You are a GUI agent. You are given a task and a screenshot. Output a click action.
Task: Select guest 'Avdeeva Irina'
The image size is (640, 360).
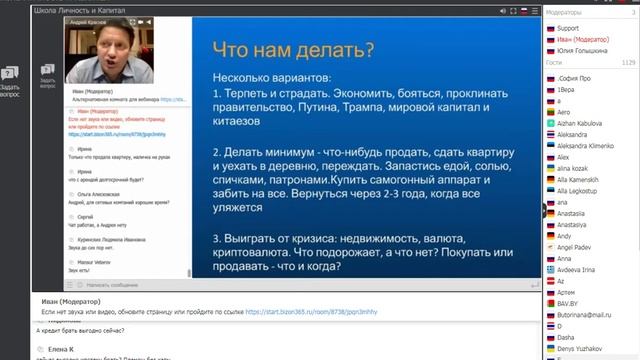coord(576,270)
